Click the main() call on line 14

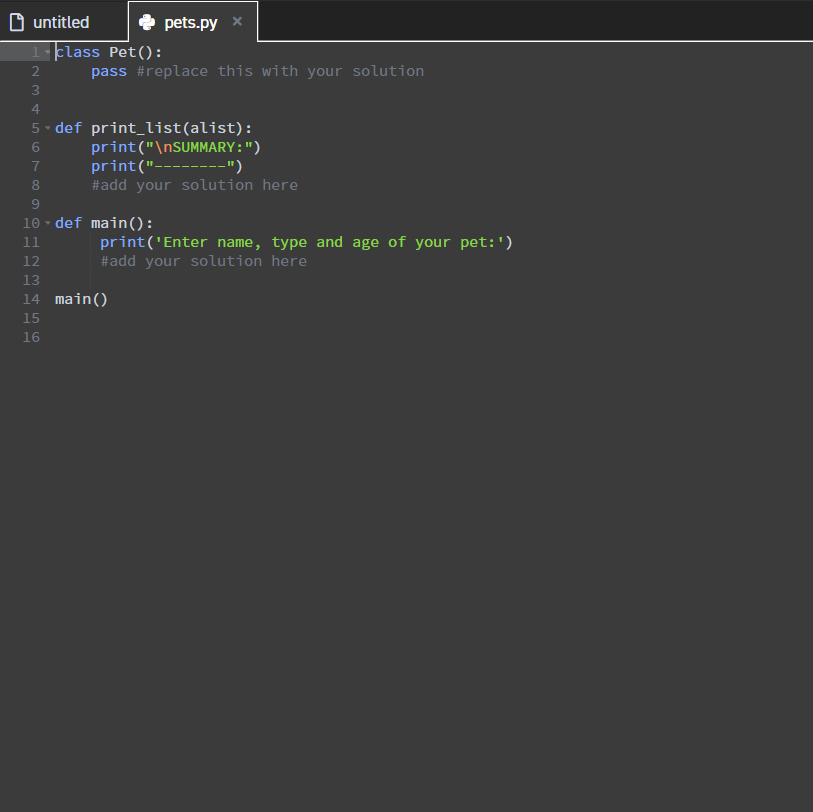click(80, 298)
